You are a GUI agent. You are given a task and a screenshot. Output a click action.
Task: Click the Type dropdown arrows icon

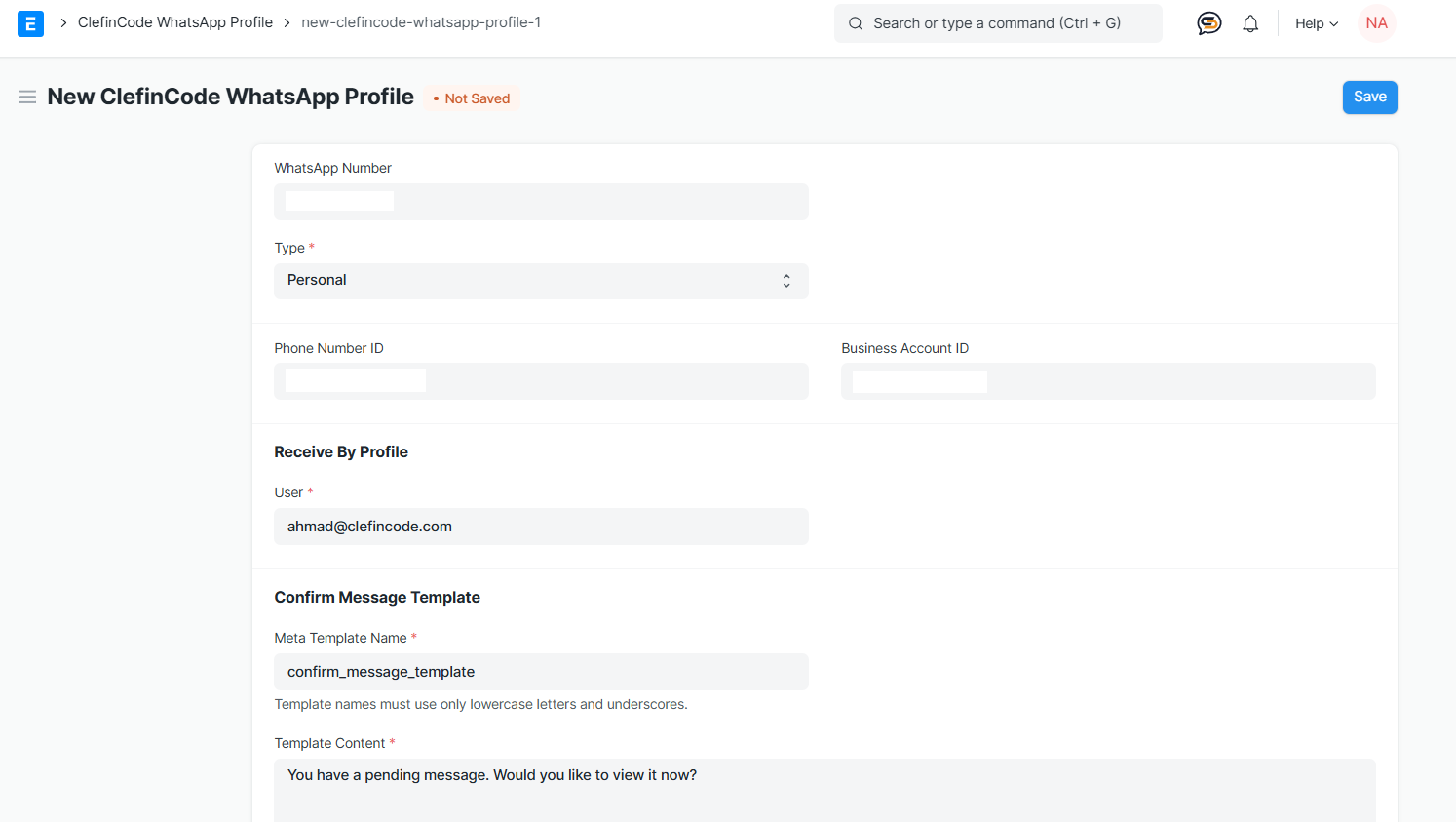tap(786, 281)
